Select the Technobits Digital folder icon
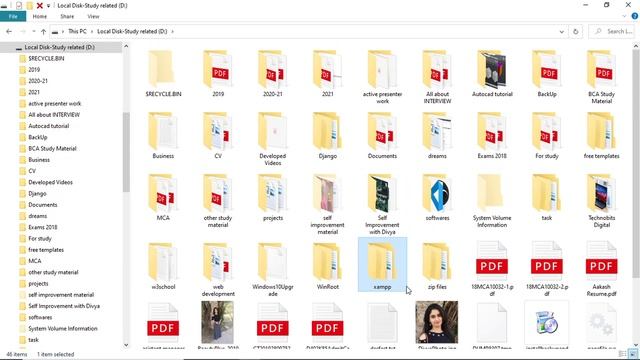 (601, 193)
